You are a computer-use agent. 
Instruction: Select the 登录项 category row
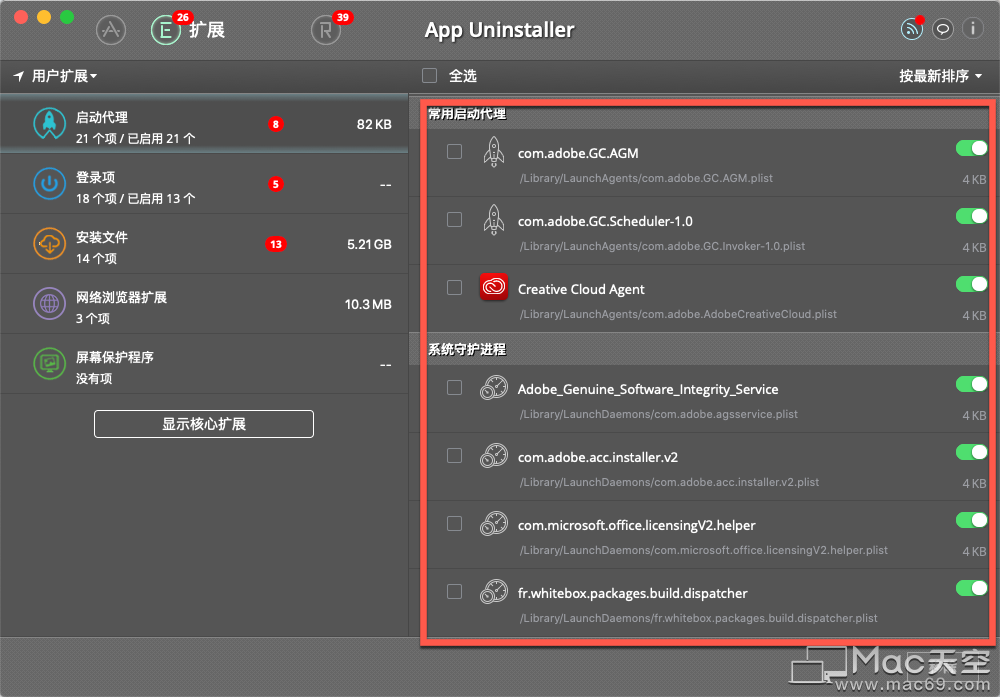click(x=204, y=184)
